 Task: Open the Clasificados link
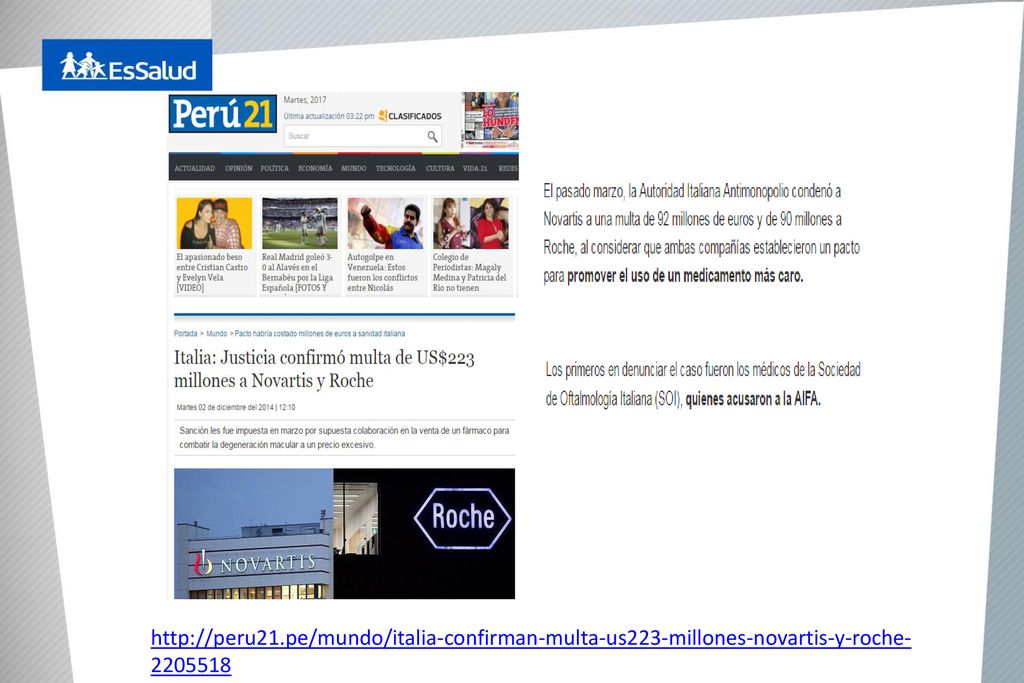(410, 116)
